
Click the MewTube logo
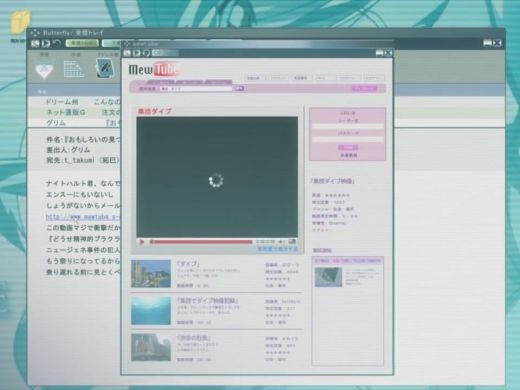tap(154, 69)
